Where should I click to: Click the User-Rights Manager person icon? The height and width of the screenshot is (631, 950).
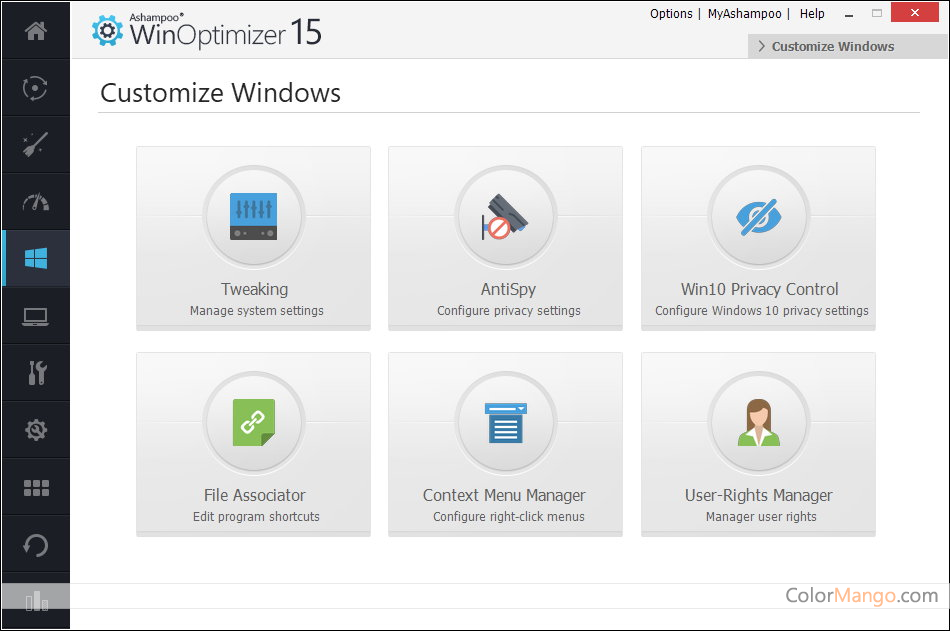(x=759, y=422)
